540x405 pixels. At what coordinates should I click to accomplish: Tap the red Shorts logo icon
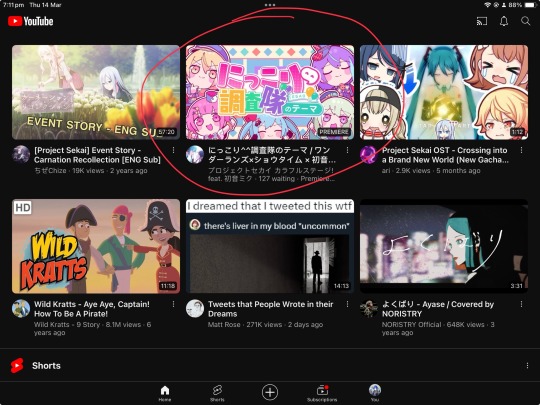[17, 366]
